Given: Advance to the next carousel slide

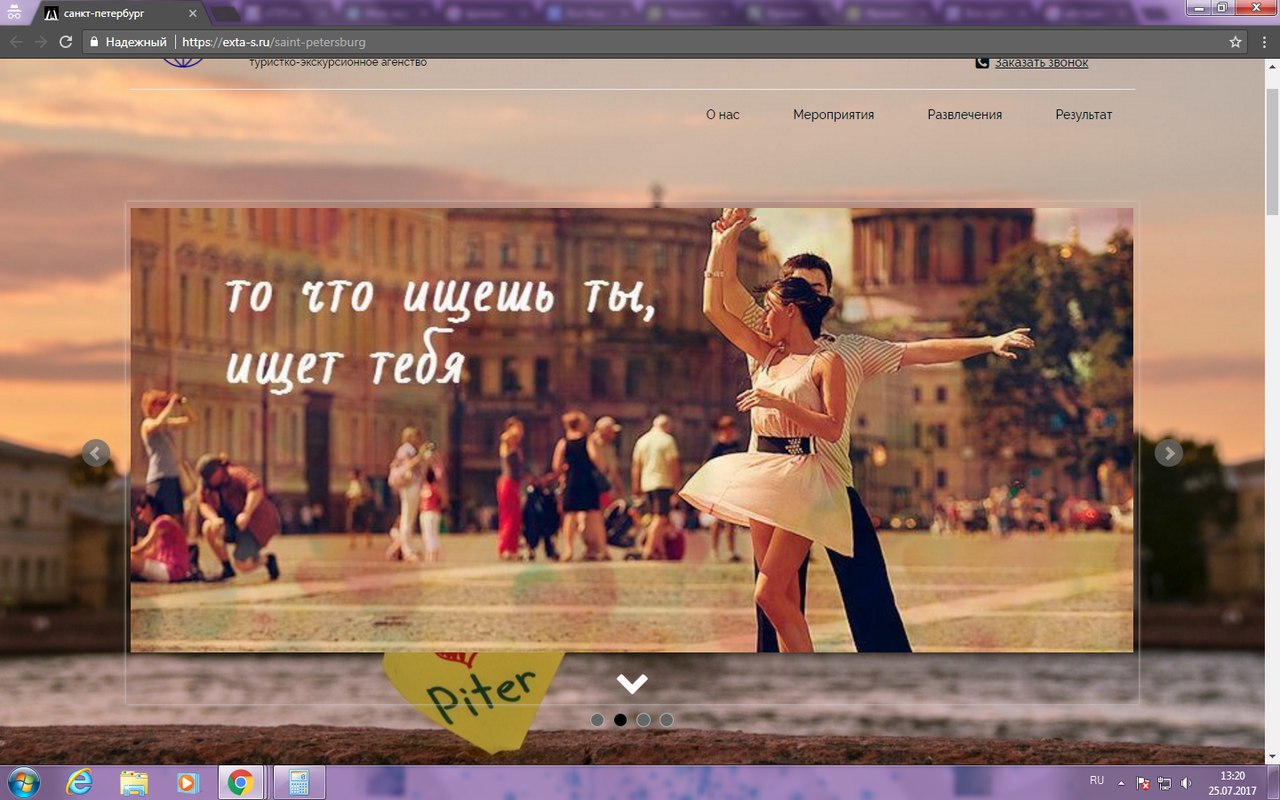Looking at the screenshot, I should pyautogui.click(x=1168, y=453).
